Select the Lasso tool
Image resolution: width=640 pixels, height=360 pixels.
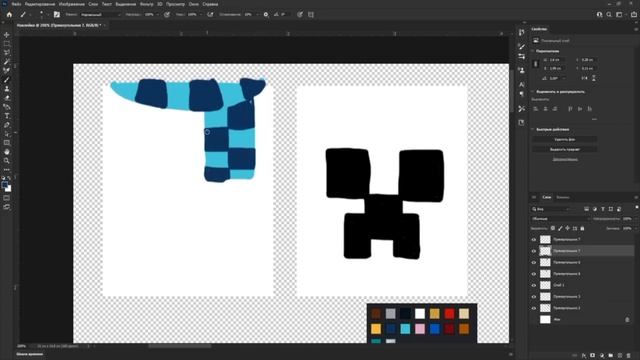7,53
